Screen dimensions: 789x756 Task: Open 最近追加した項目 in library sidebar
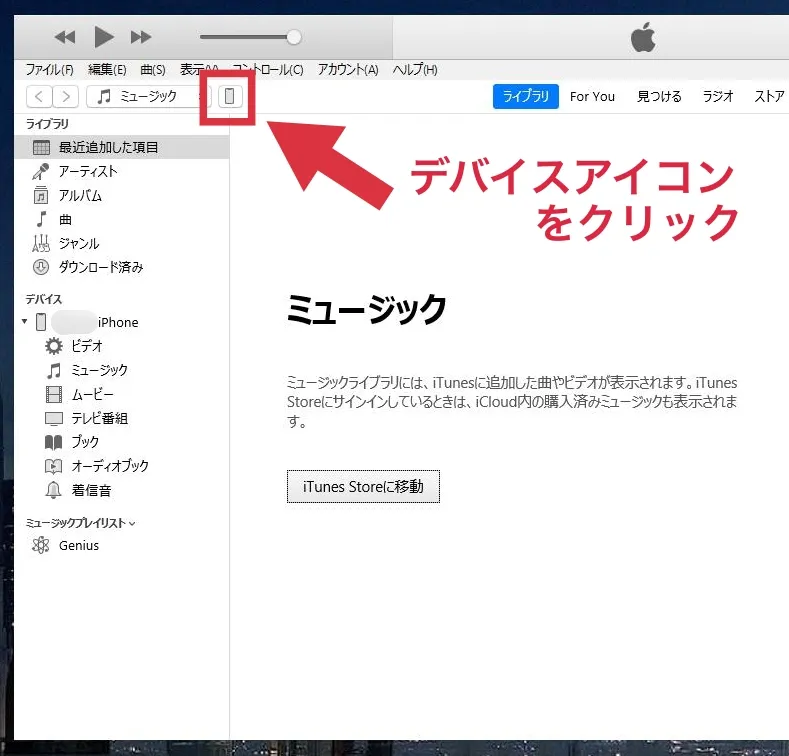pos(108,147)
